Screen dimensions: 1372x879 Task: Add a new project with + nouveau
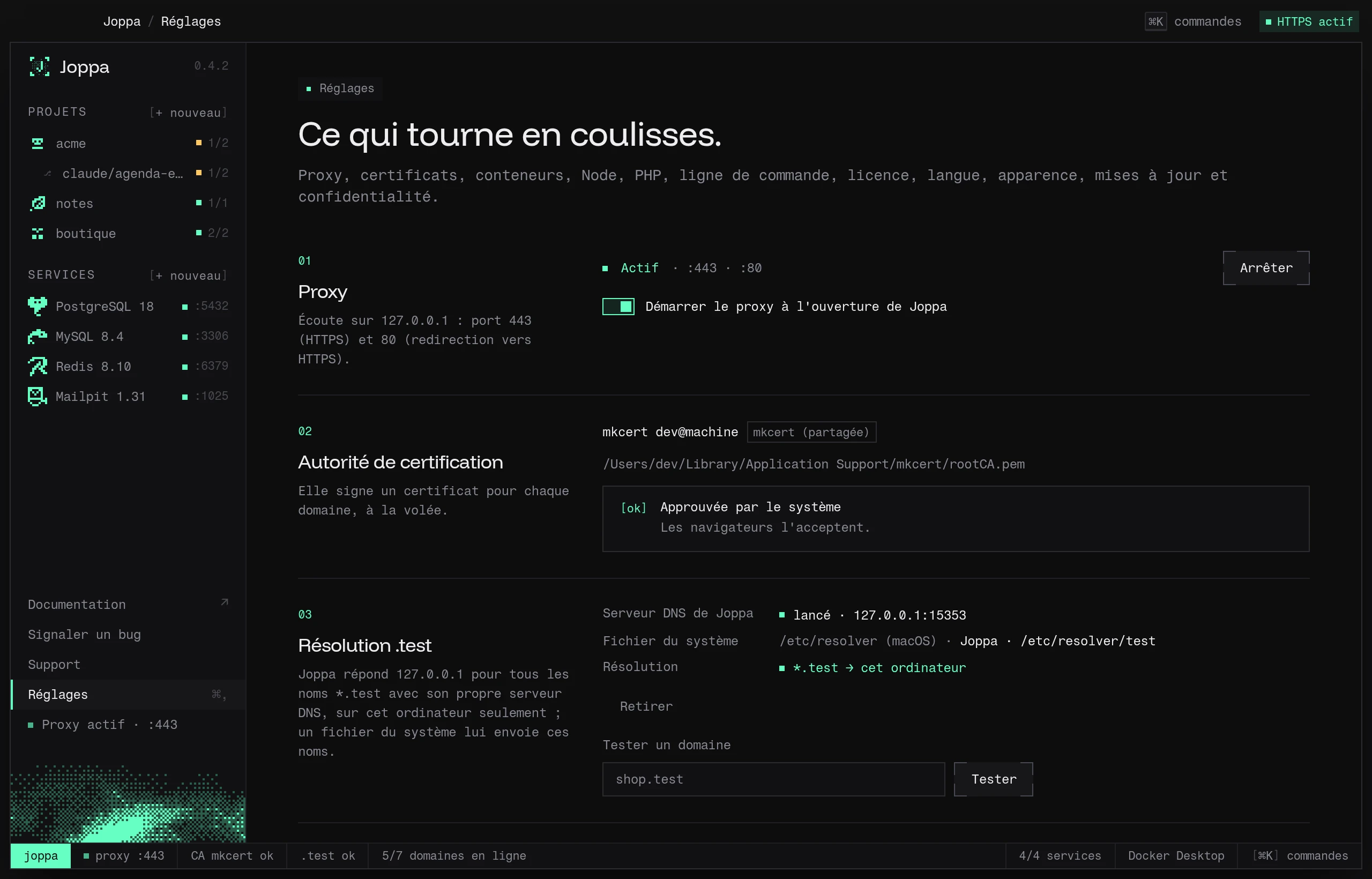pyautogui.click(x=189, y=113)
